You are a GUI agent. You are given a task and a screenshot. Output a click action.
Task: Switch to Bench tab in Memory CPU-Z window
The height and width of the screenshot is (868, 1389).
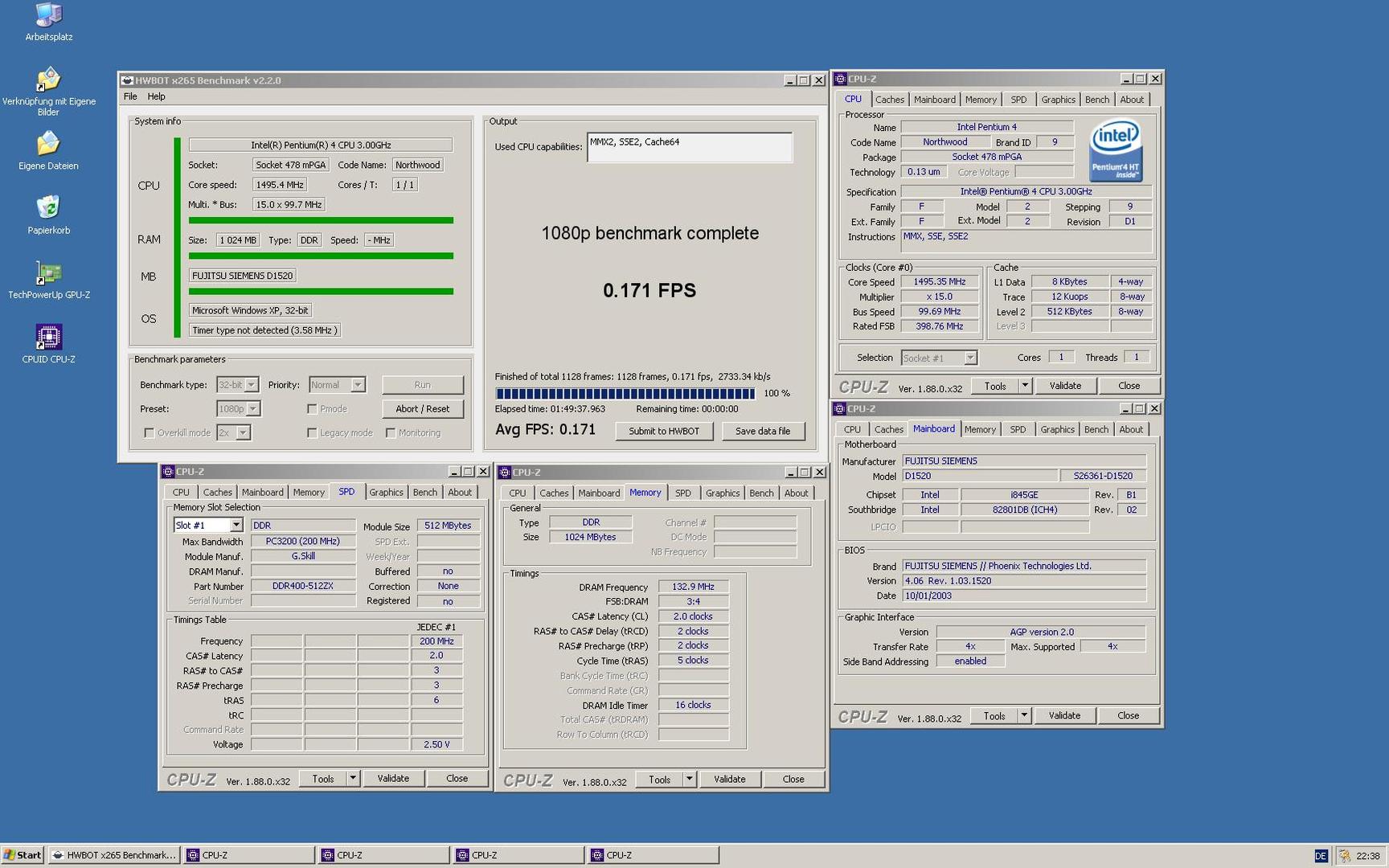click(x=762, y=493)
